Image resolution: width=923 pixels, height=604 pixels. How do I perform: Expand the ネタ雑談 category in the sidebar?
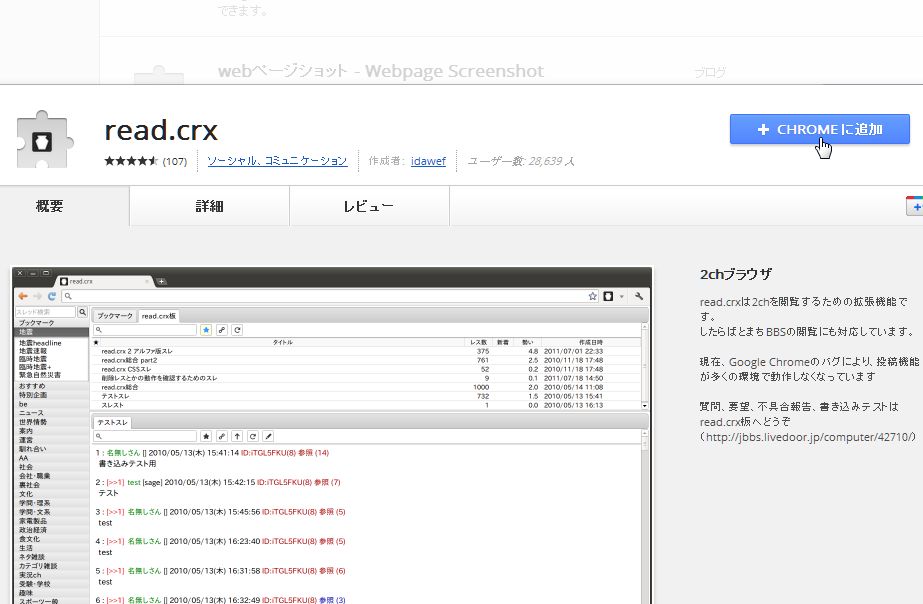[51, 557]
